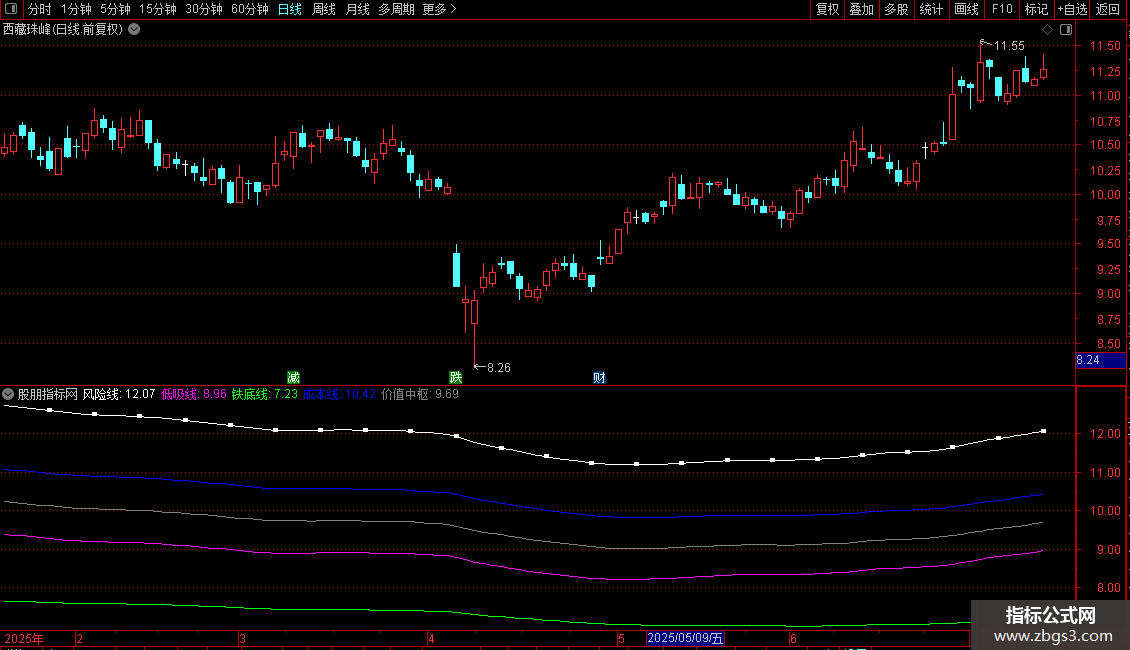Click 铁底线: 7.23 indicator value
Image resolution: width=1130 pixels, height=650 pixels.
pos(264,394)
